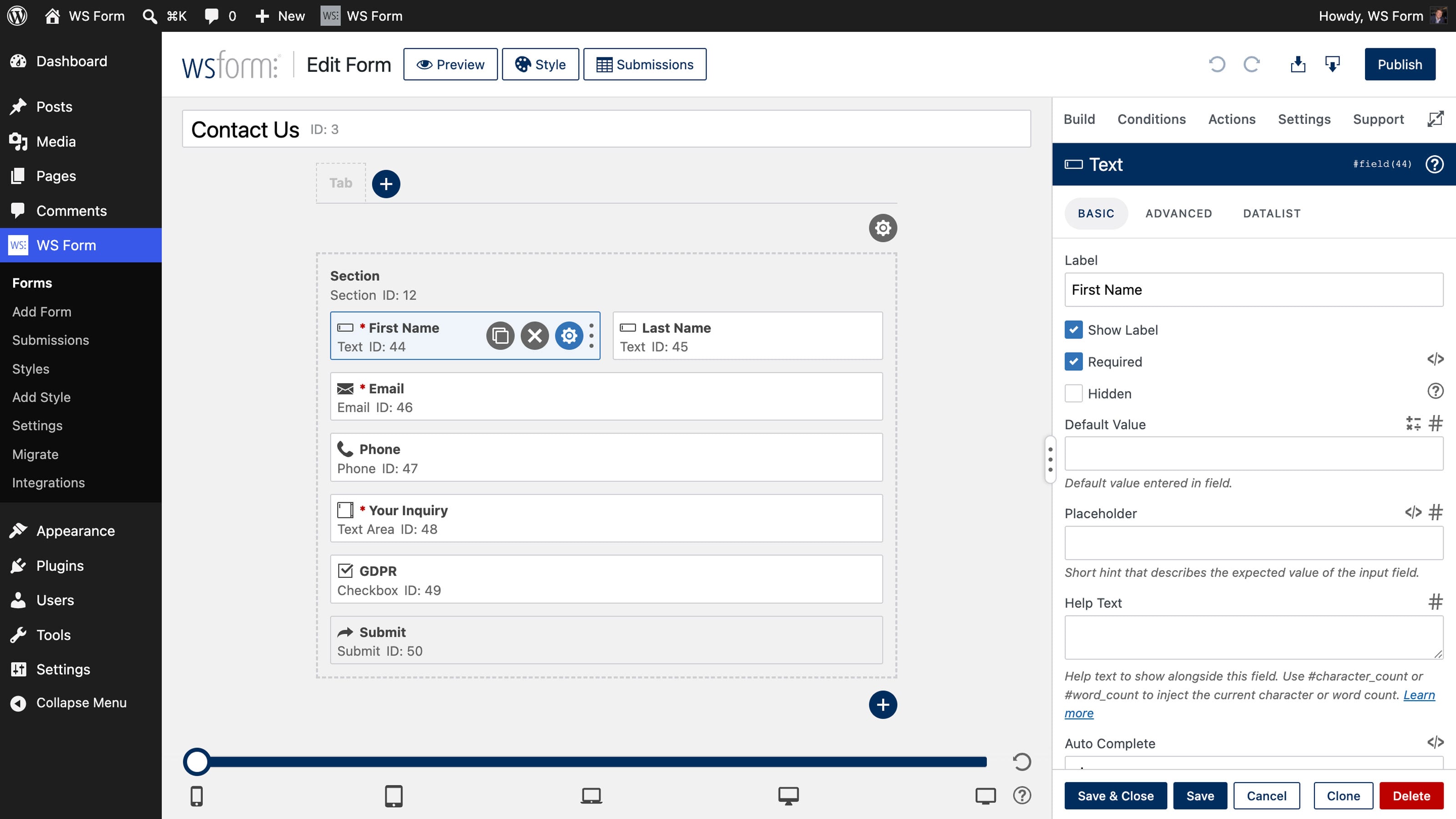
Task: Reset breakpoint slider with circular arrow
Action: coord(1022,762)
